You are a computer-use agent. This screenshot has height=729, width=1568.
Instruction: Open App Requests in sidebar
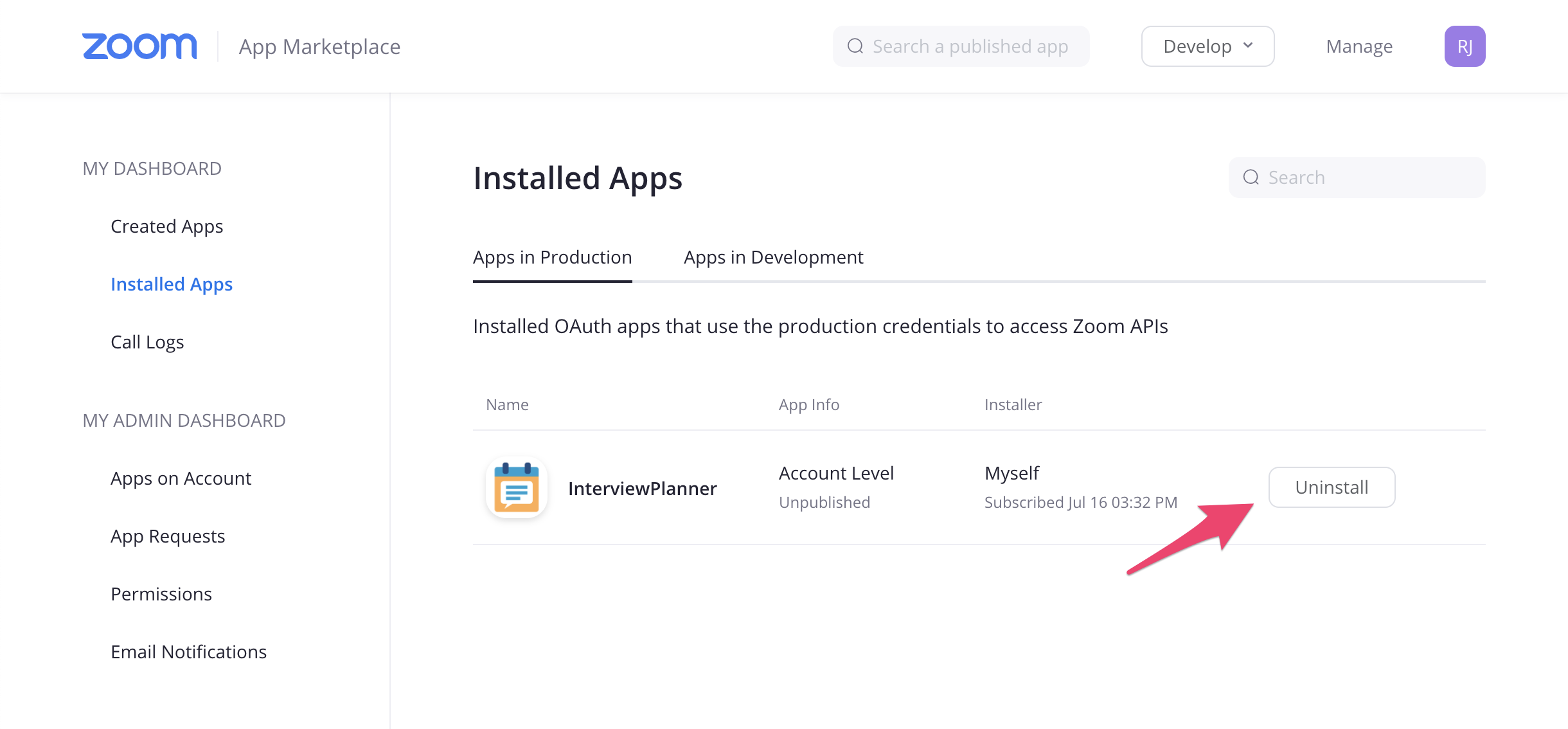coord(168,536)
